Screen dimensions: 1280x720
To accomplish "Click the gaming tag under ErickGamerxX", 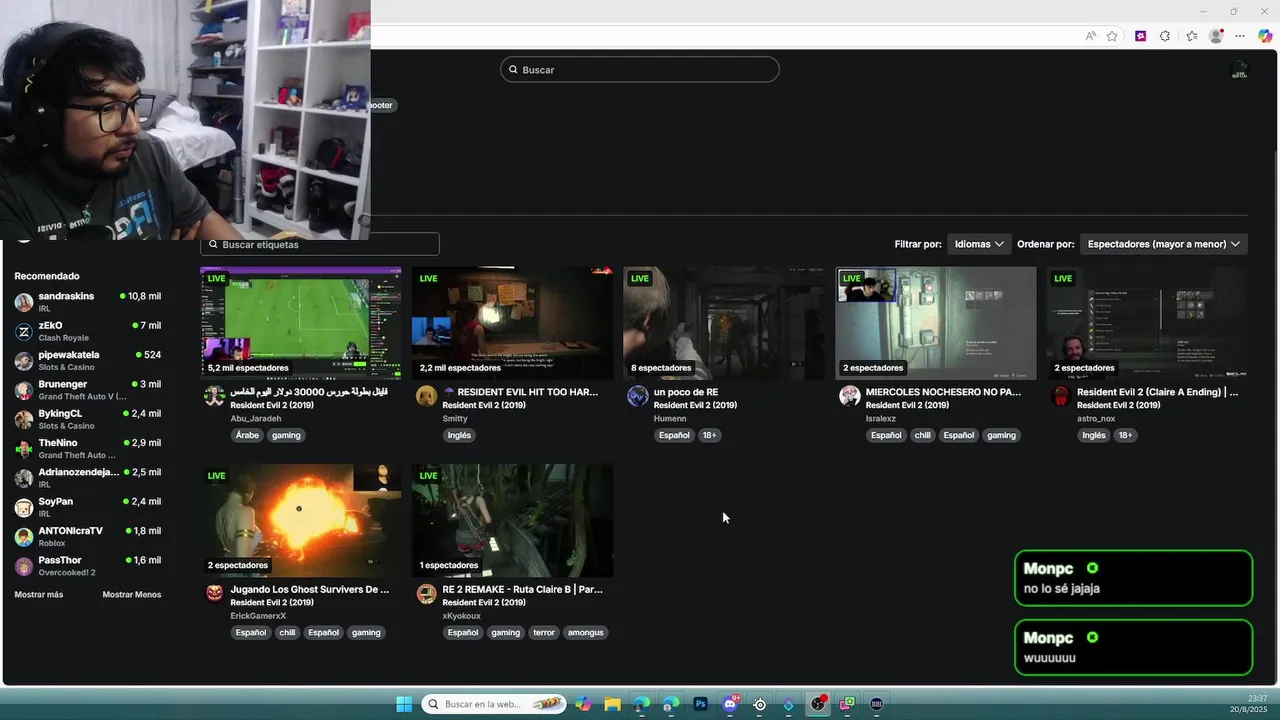I will pyautogui.click(x=366, y=632).
